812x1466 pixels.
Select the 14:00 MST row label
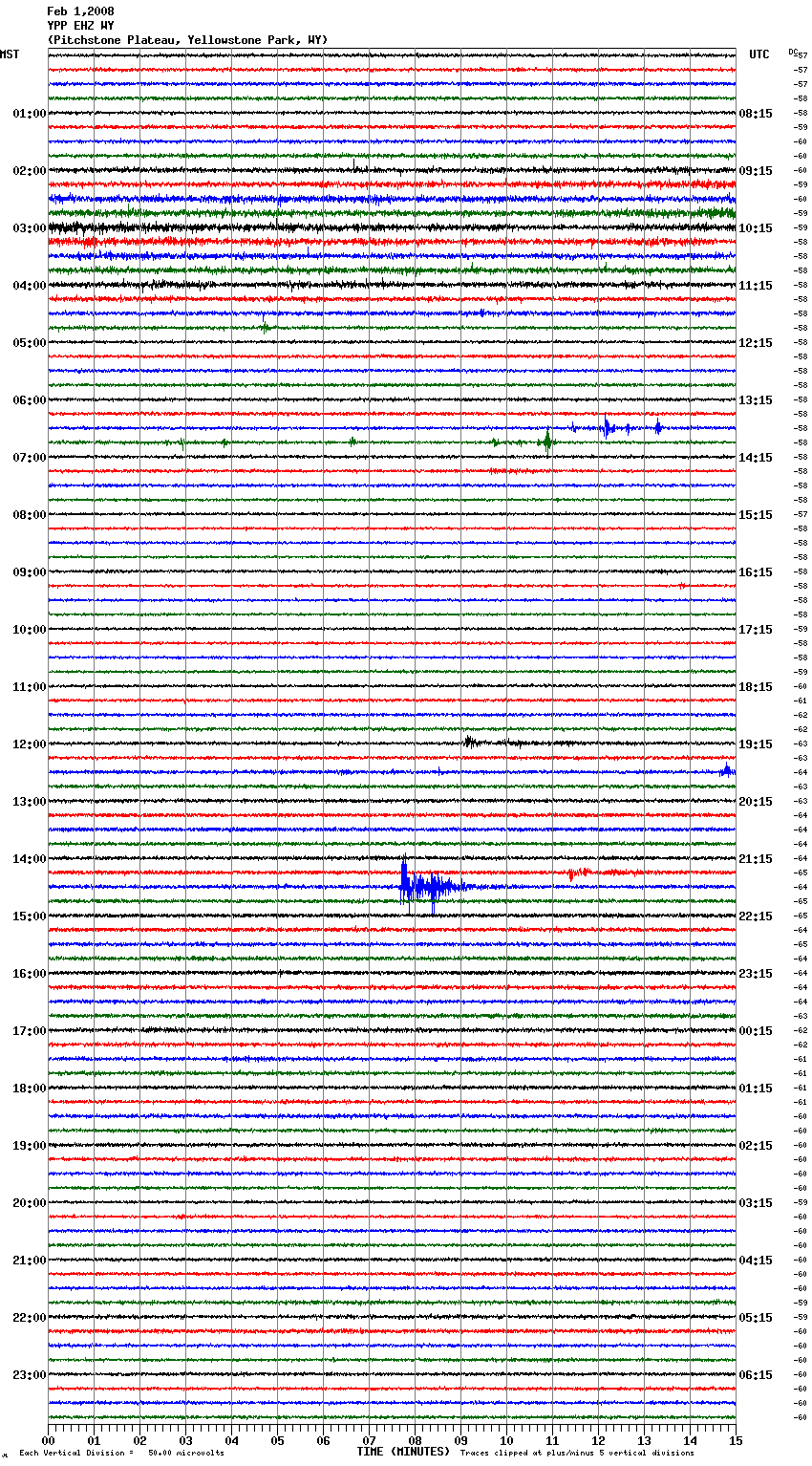30,859
